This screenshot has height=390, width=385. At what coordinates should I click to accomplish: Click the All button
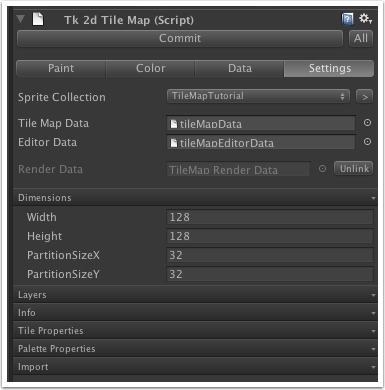coord(361,38)
